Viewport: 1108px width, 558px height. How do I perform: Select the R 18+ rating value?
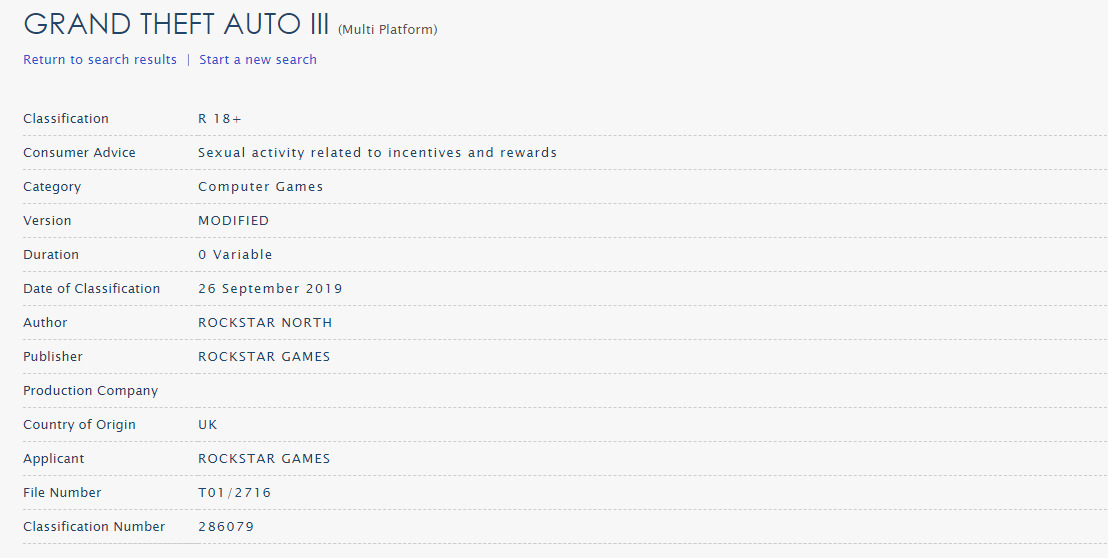click(x=220, y=119)
